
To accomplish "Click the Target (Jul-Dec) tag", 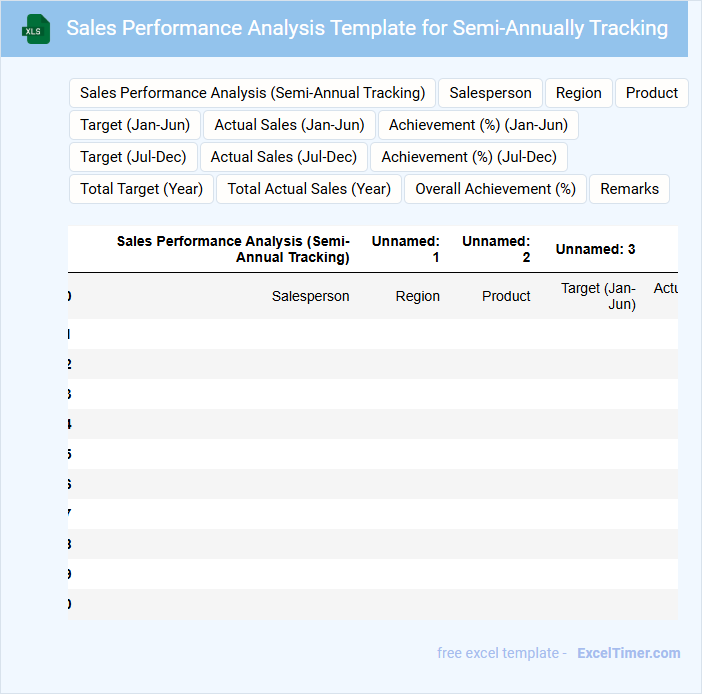I will click(133, 157).
